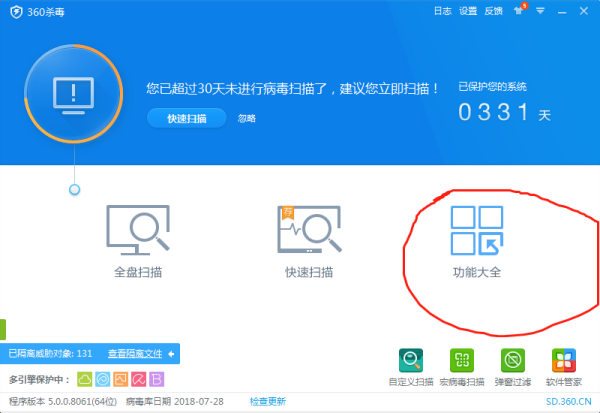
Task: Open 宏病毒扫描 macro virus scan
Action: [x=462, y=367]
